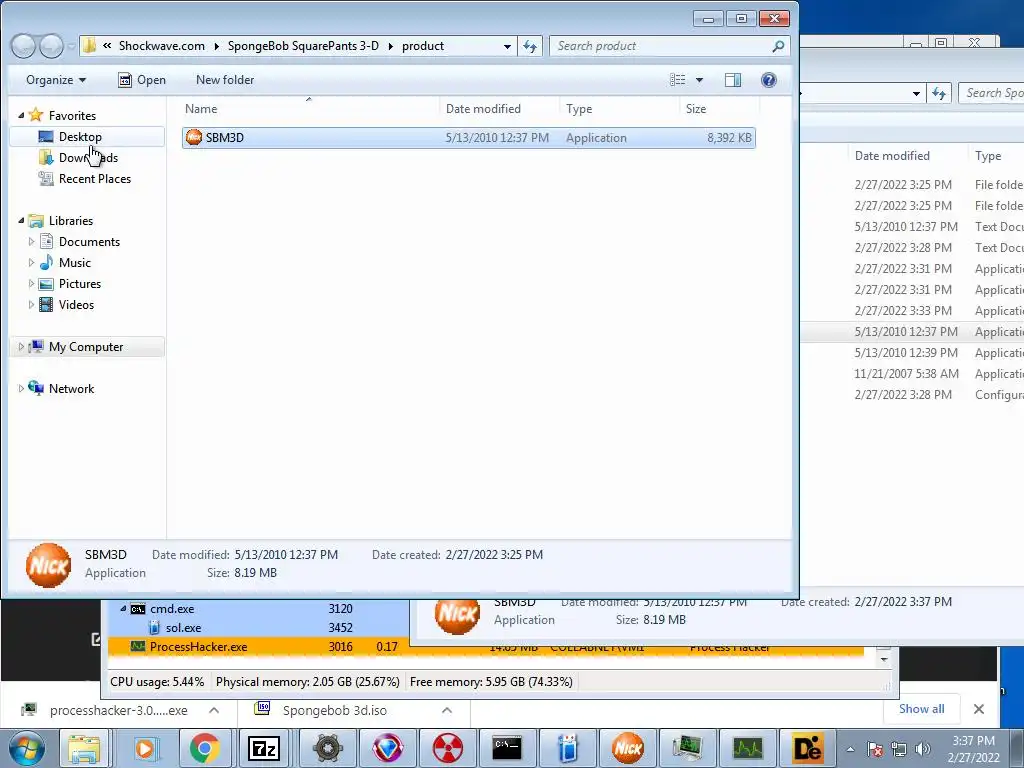
Task: Go to SpongeBob SquarePants 3-D breadcrumb
Action: [303, 46]
